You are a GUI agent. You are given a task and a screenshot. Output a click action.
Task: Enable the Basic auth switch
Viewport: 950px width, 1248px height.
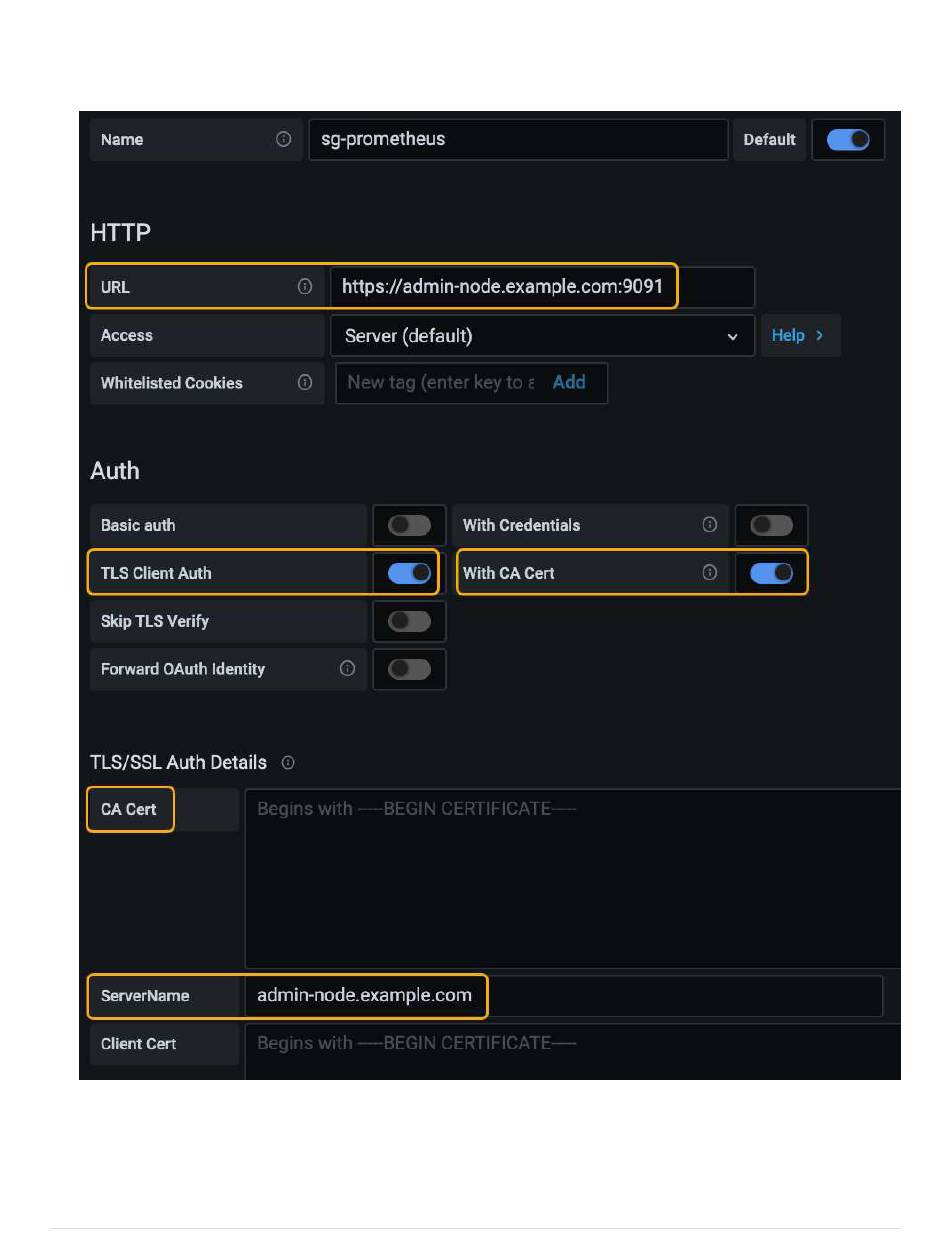(409, 525)
